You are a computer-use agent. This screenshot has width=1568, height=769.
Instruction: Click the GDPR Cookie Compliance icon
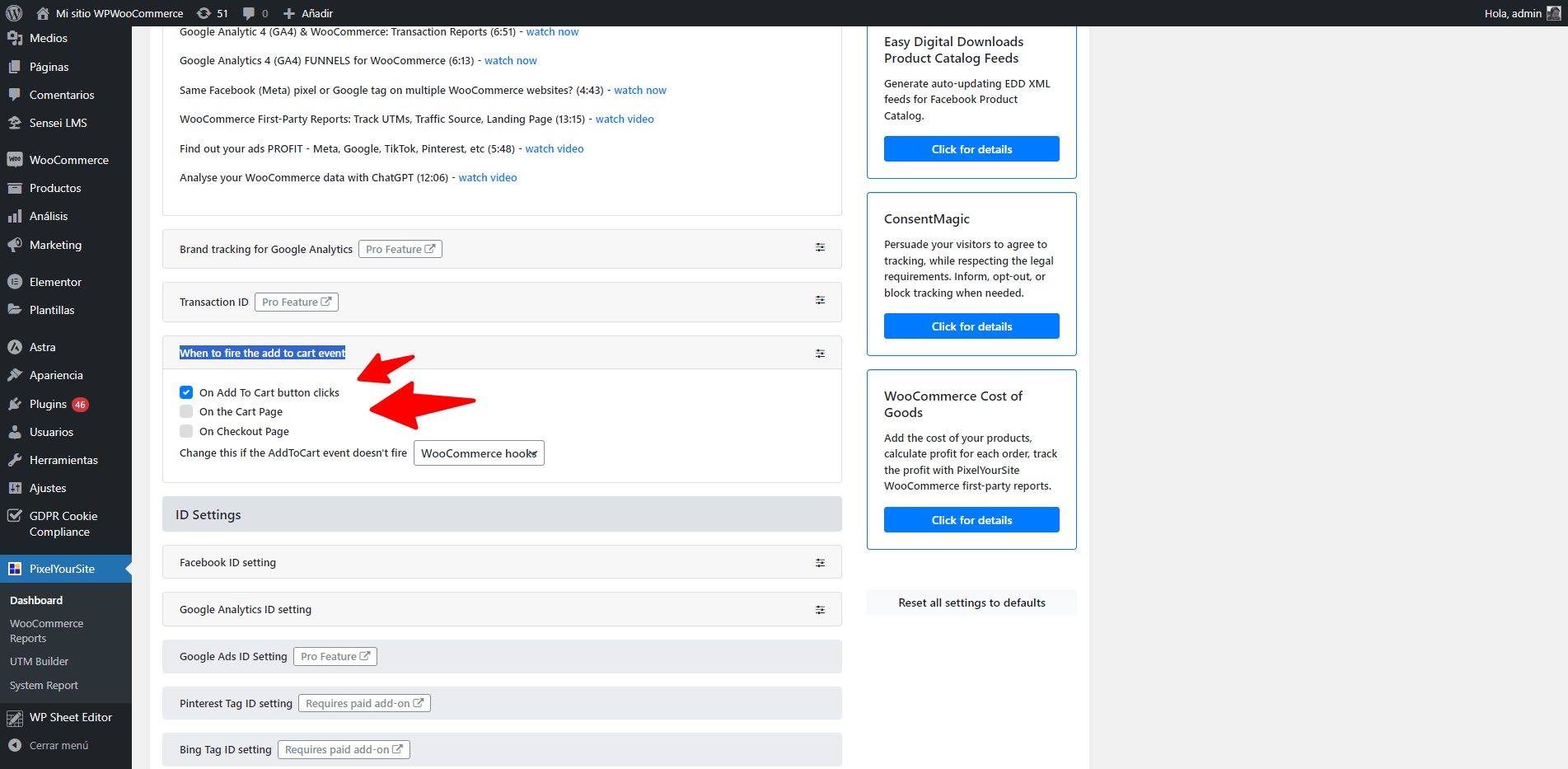[15, 516]
